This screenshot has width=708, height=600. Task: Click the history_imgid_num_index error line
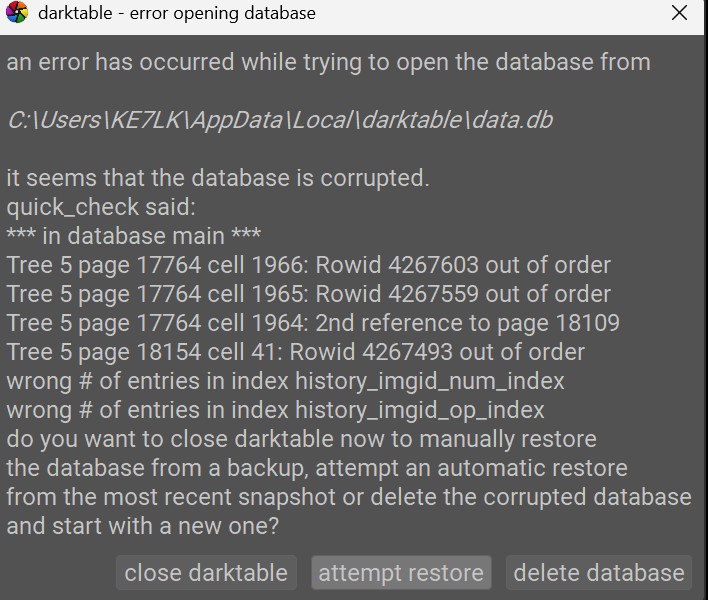coord(285,381)
